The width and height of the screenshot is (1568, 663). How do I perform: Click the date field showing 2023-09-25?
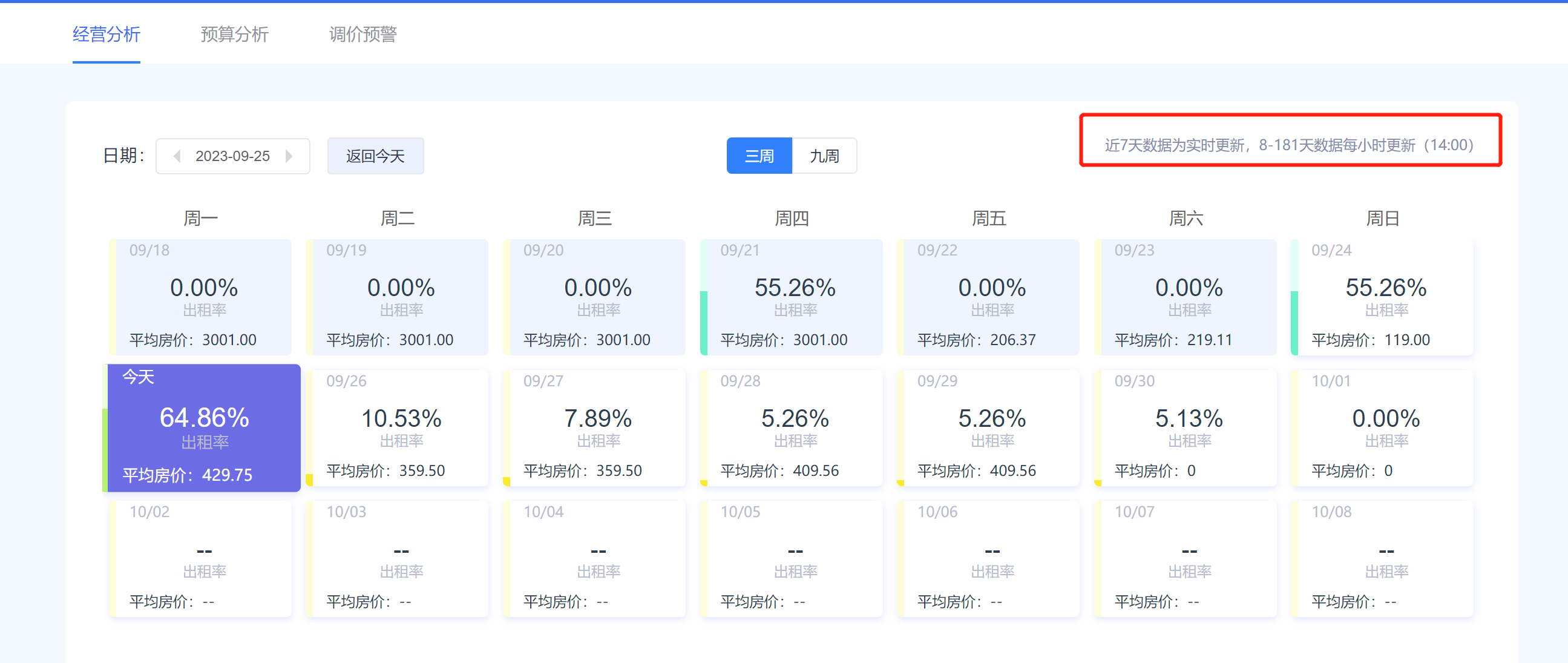tap(232, 156)
